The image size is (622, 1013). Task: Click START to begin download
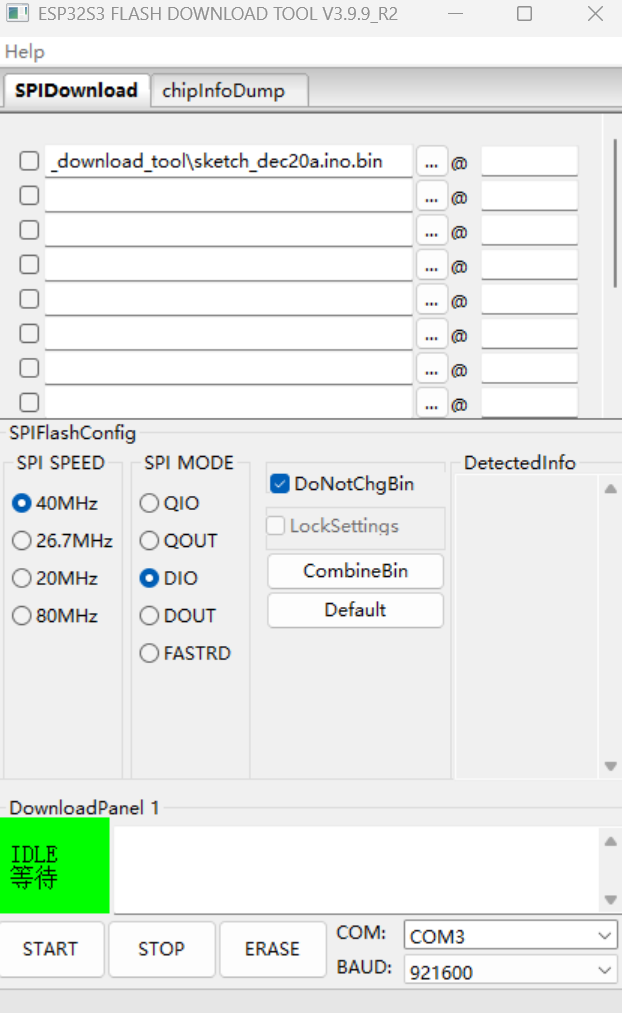(51, 949)
